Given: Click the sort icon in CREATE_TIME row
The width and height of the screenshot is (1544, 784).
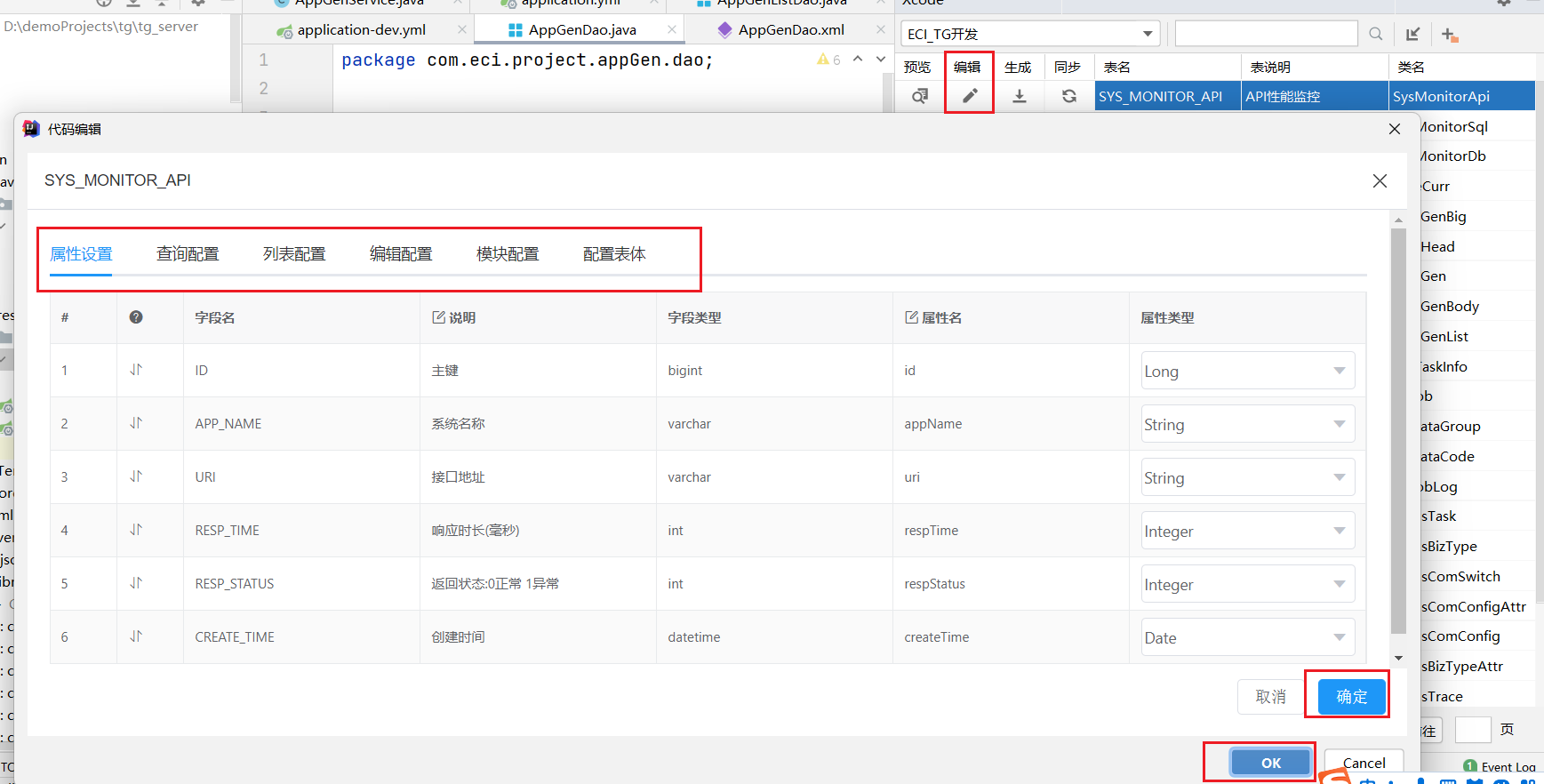Looking at the screenshot, I should coord(136,636).
